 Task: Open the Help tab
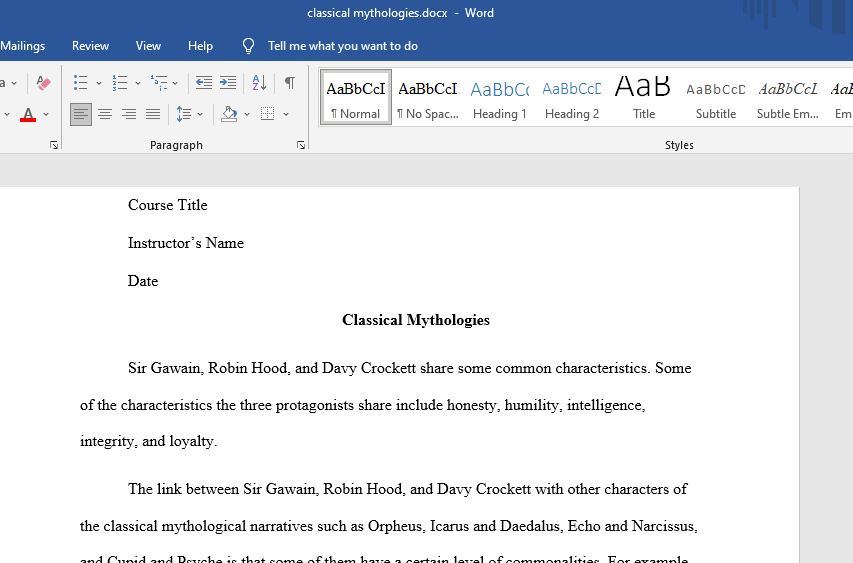[200, 46]
